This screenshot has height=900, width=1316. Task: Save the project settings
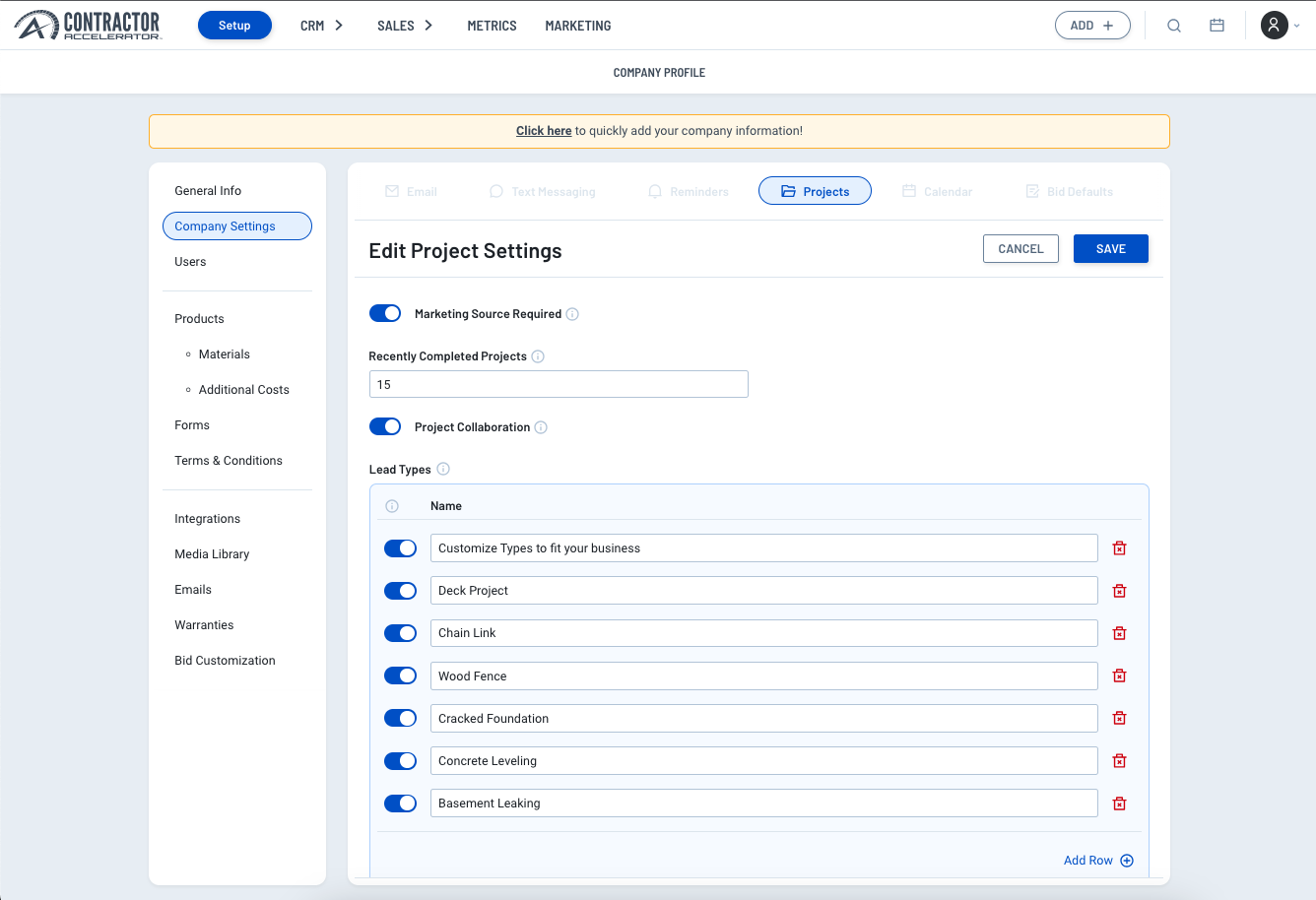point(1110,248)
